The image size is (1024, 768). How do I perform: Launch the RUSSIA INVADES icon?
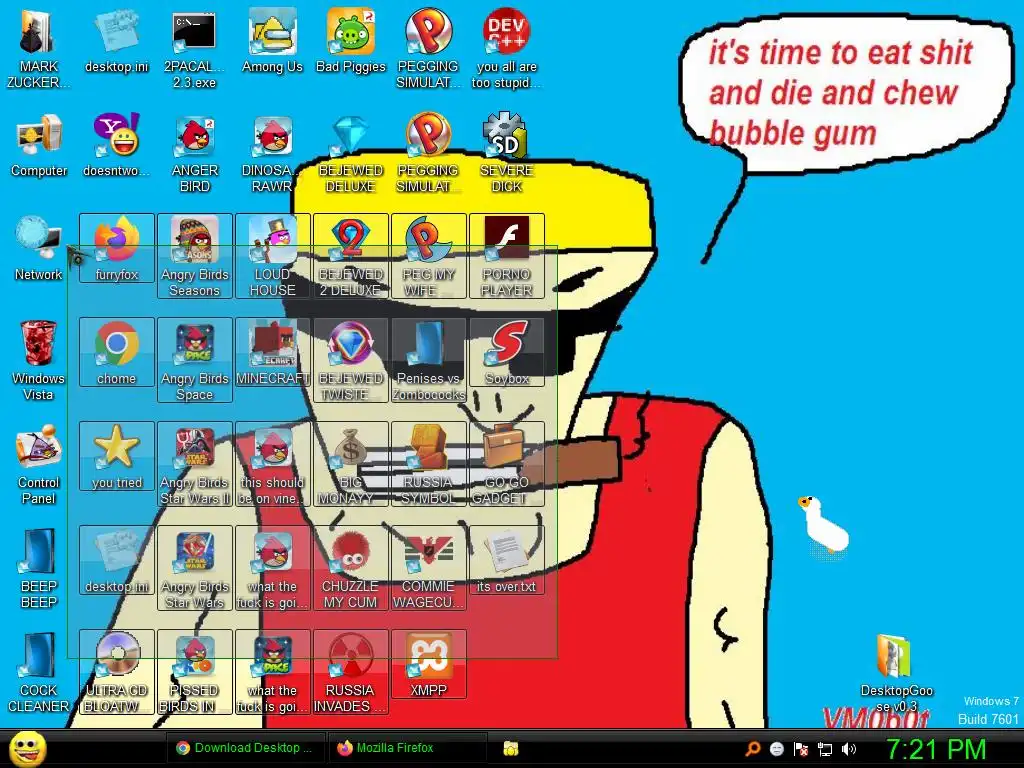[351, 671]
